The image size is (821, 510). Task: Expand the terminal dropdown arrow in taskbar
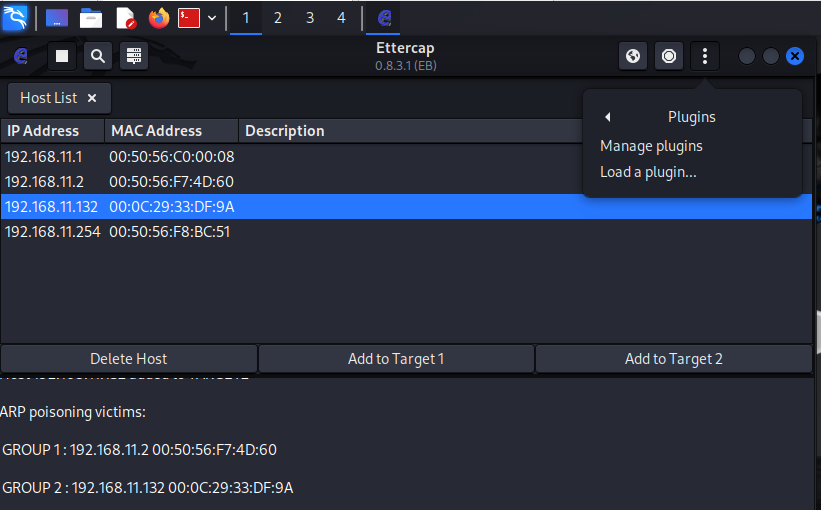[x=212, y=18]
